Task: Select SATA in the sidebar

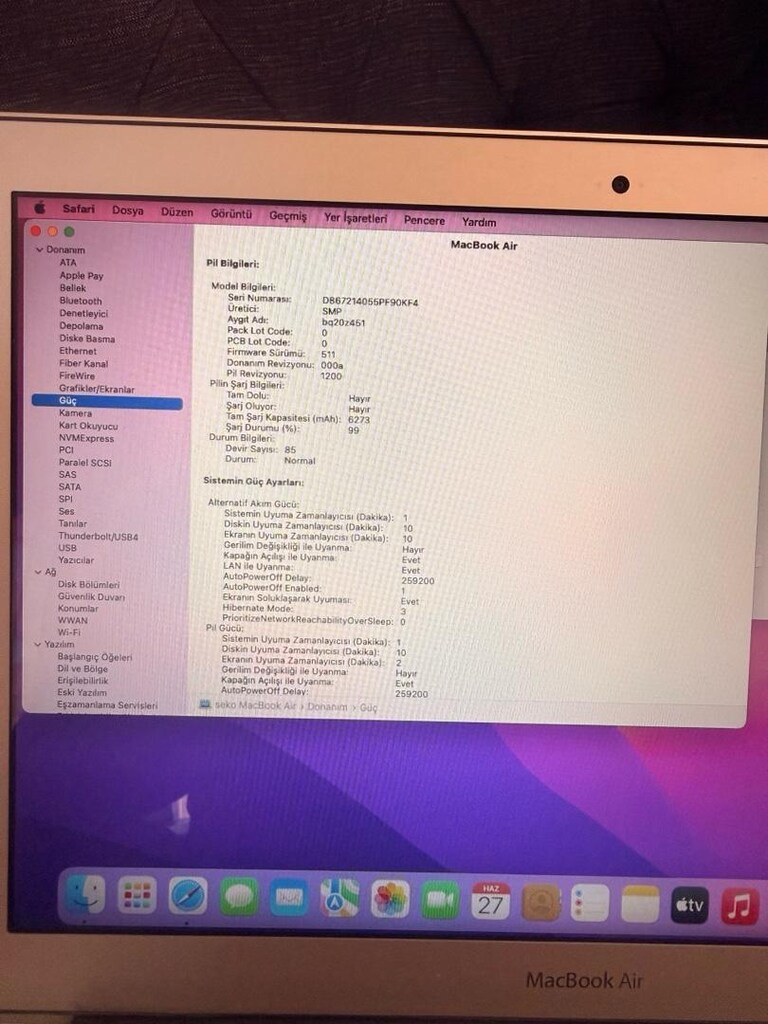Action: [70, 487]
